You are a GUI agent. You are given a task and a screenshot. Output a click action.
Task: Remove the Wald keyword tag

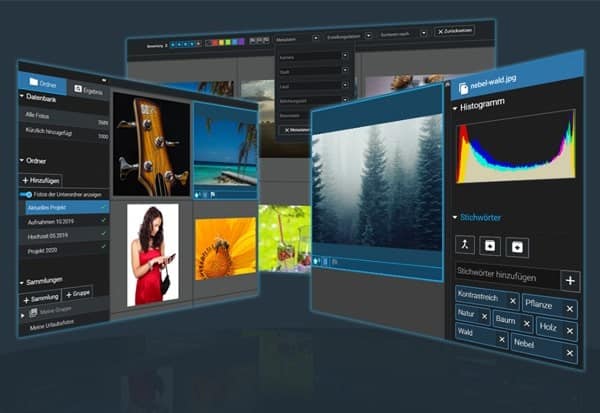502,339
